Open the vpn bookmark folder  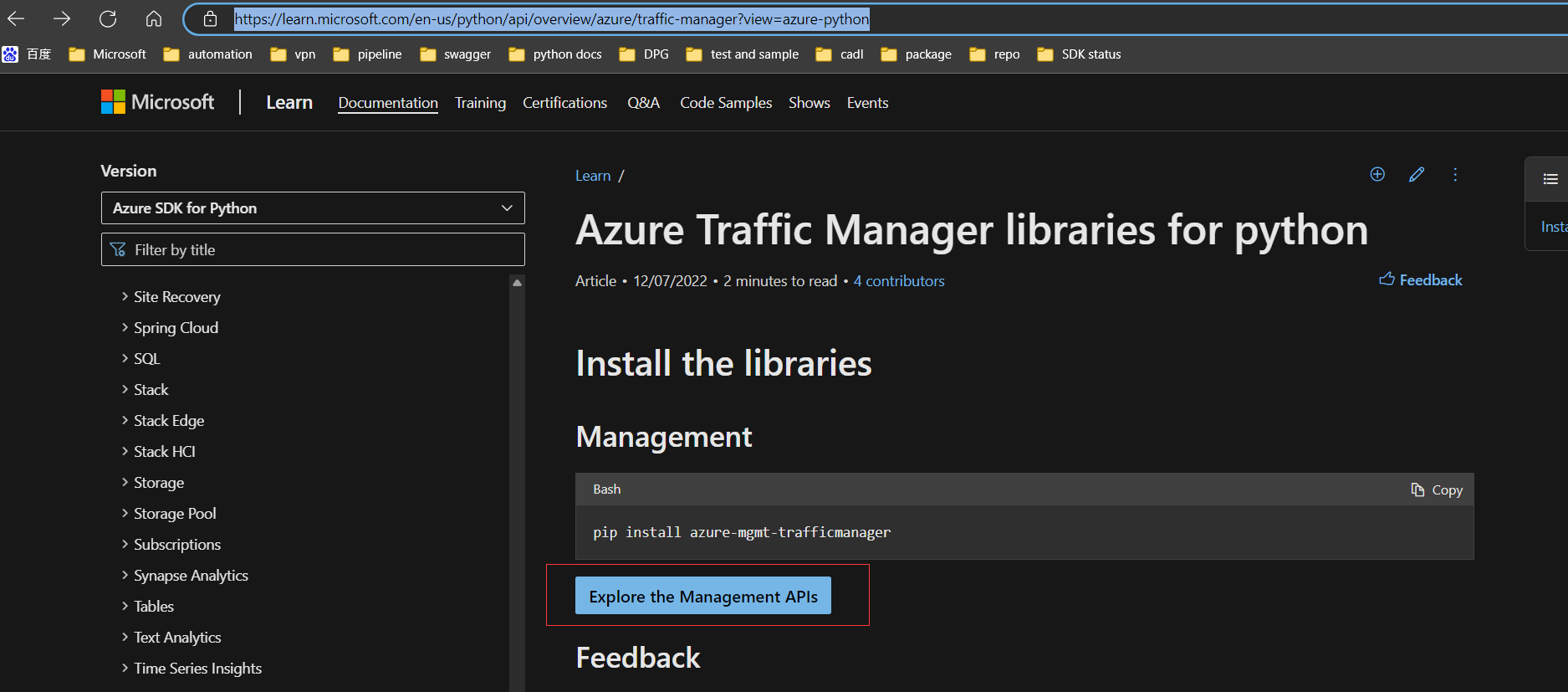293,54
